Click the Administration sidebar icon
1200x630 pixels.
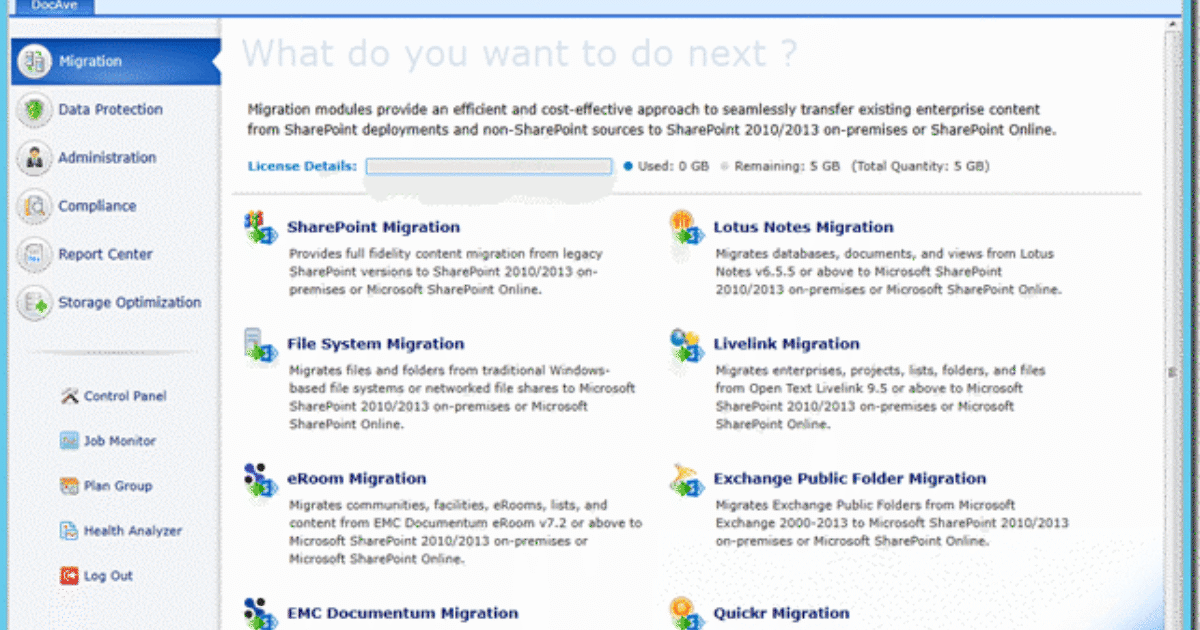[34, 158]
